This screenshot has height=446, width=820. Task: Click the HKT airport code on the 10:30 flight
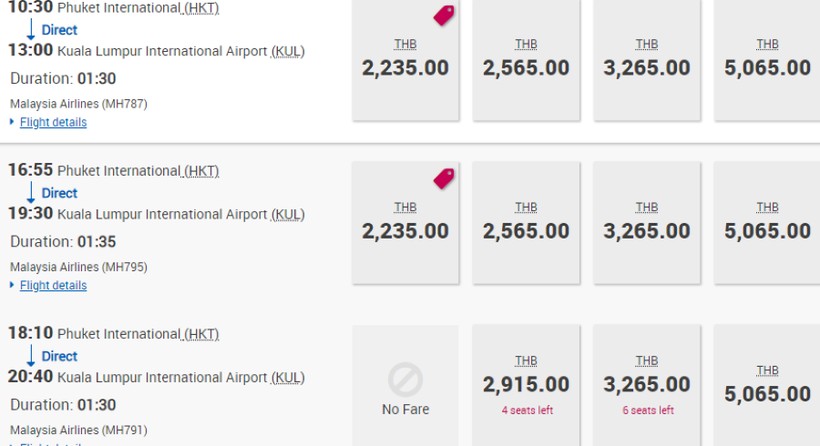(x=201, y=8)
